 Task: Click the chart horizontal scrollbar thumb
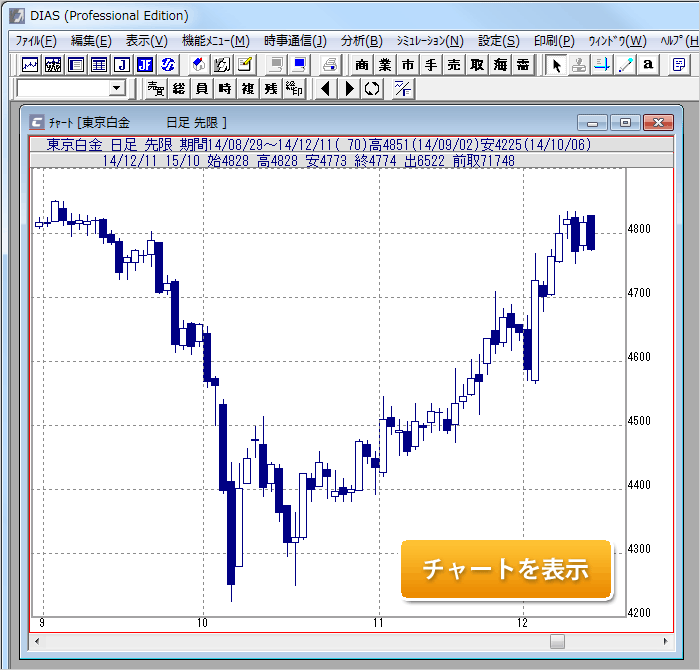(557, 641)
